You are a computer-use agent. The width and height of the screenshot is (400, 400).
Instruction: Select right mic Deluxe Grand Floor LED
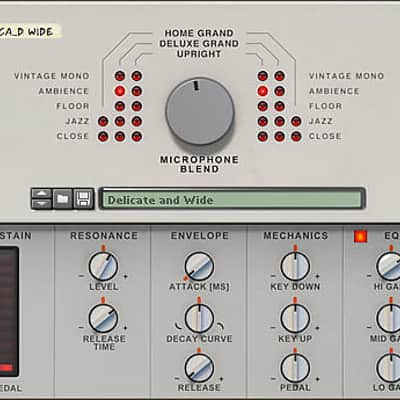click(279, 106)
